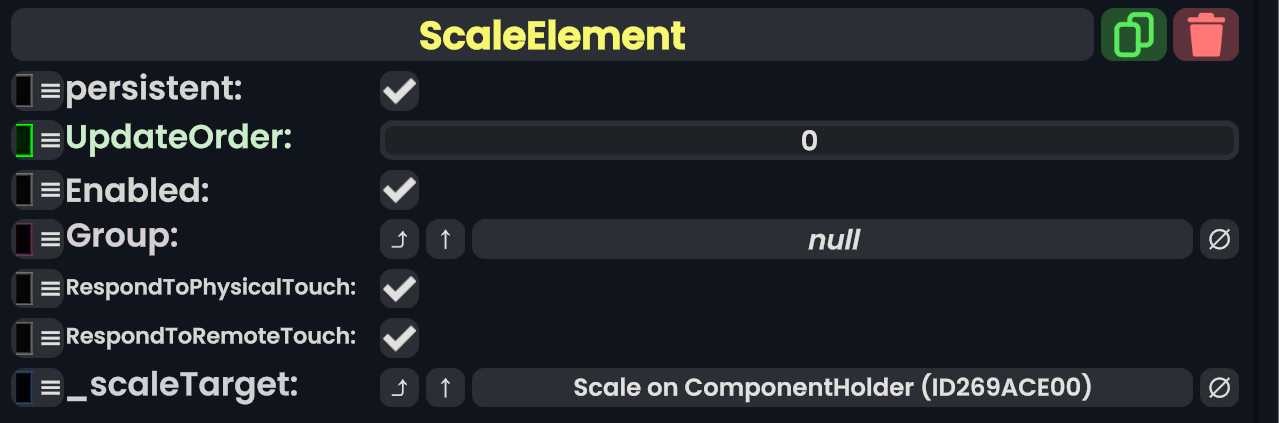Click the null Group reference field
The image size is (1279, 423).
pyautogui.click(x=832, y=240)
